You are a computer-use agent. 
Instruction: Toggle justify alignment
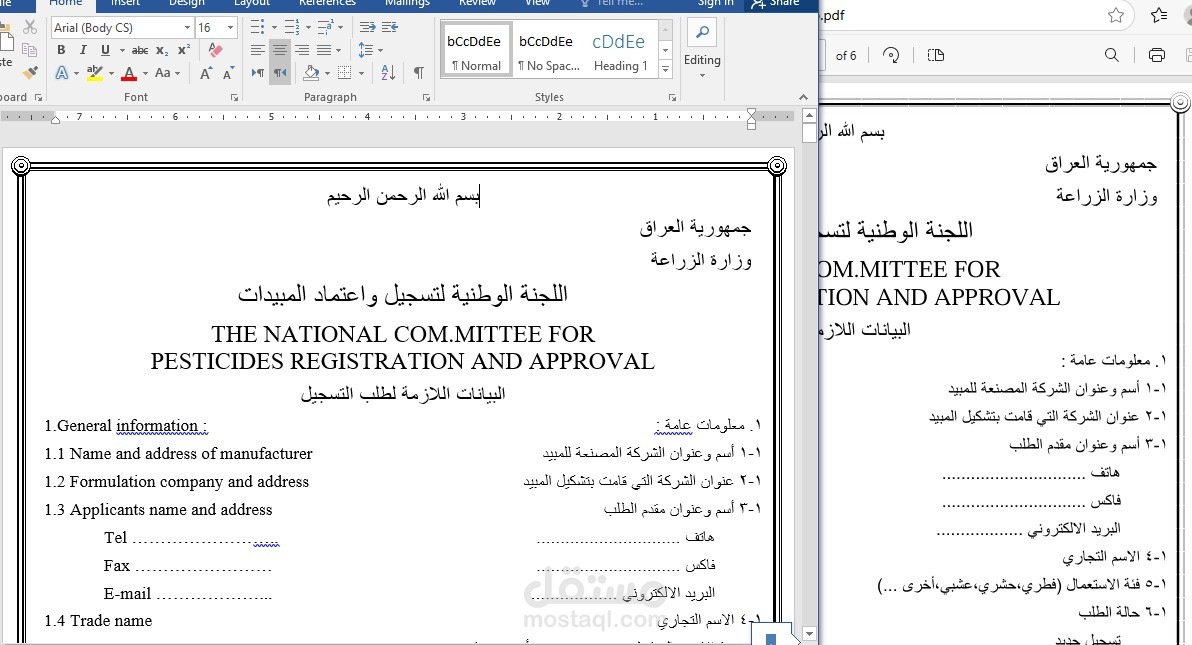tap(324, 50)
